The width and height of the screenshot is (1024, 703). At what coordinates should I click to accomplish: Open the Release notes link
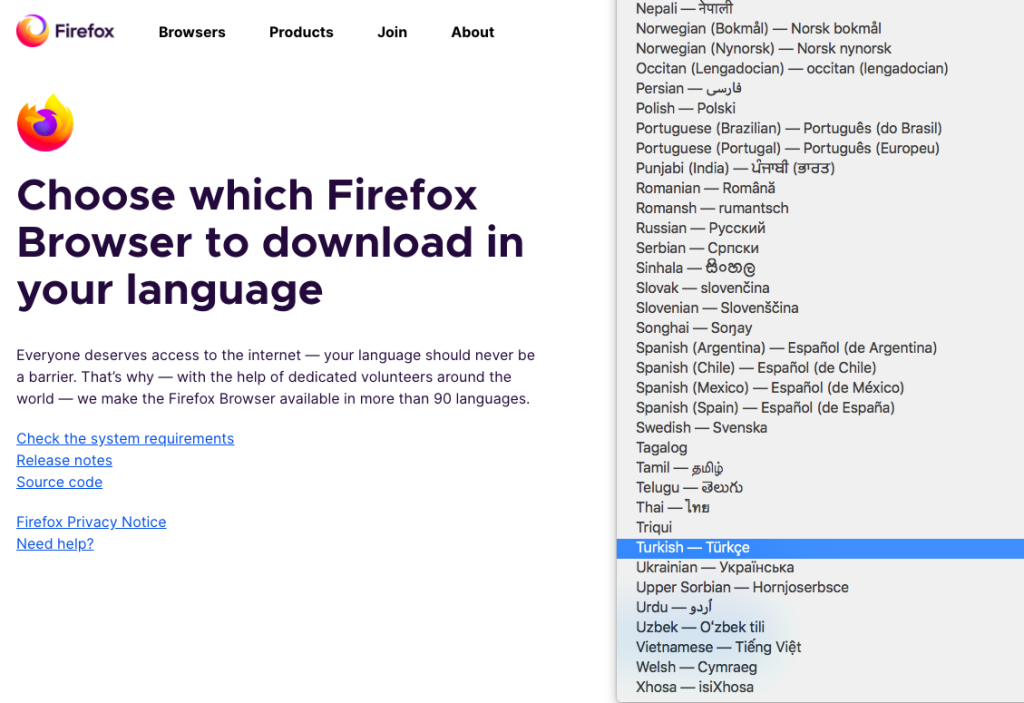click(64, 461)
